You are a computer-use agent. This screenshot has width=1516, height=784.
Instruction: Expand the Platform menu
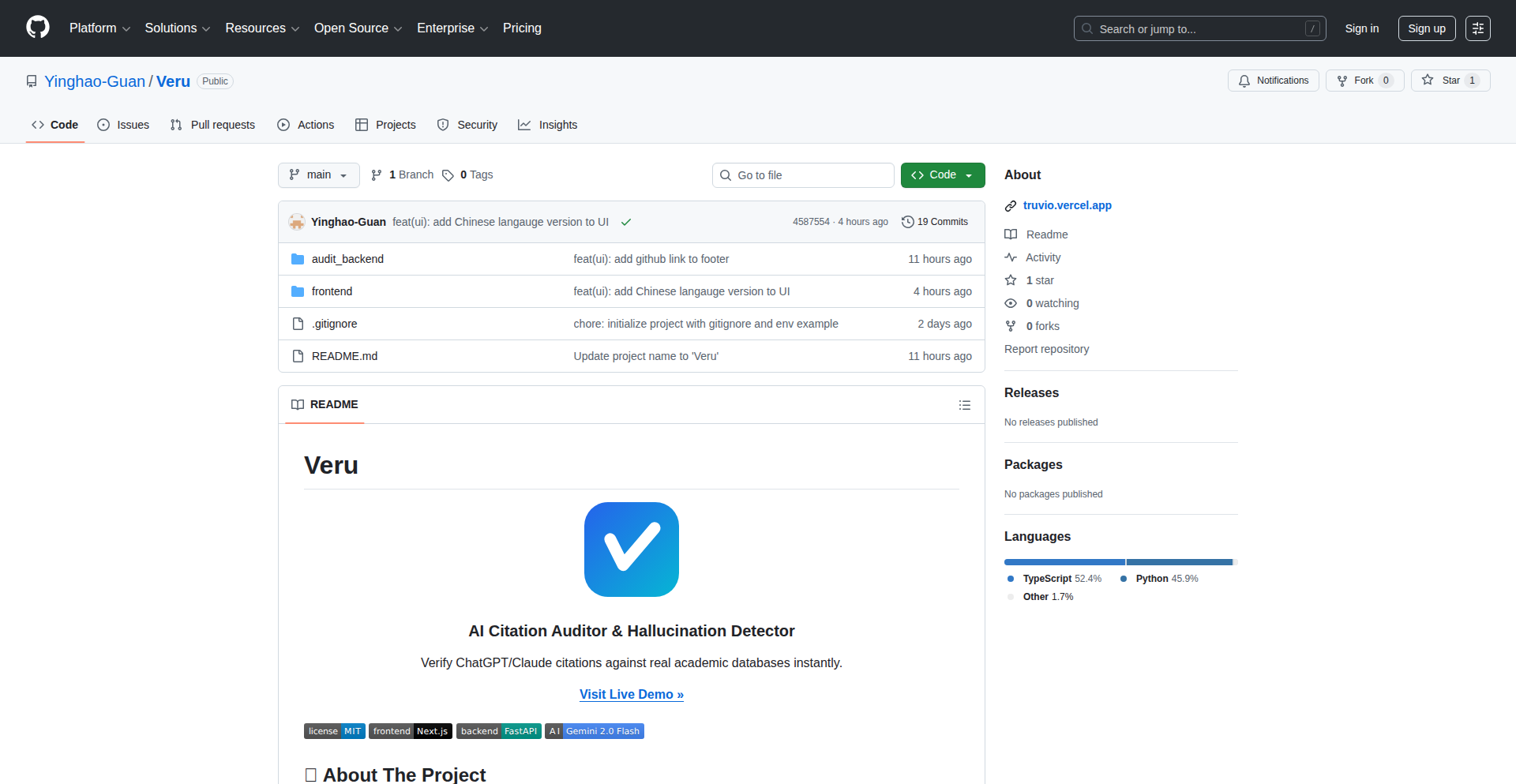coord(99,28)
